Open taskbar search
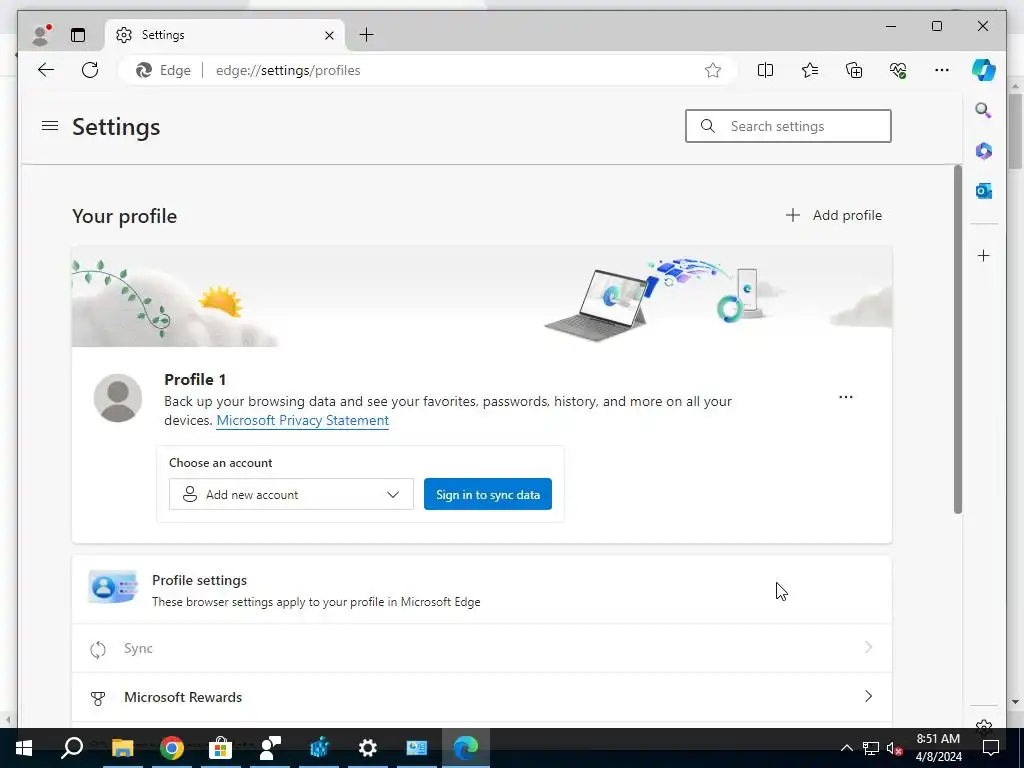 [x=72, y=748]
